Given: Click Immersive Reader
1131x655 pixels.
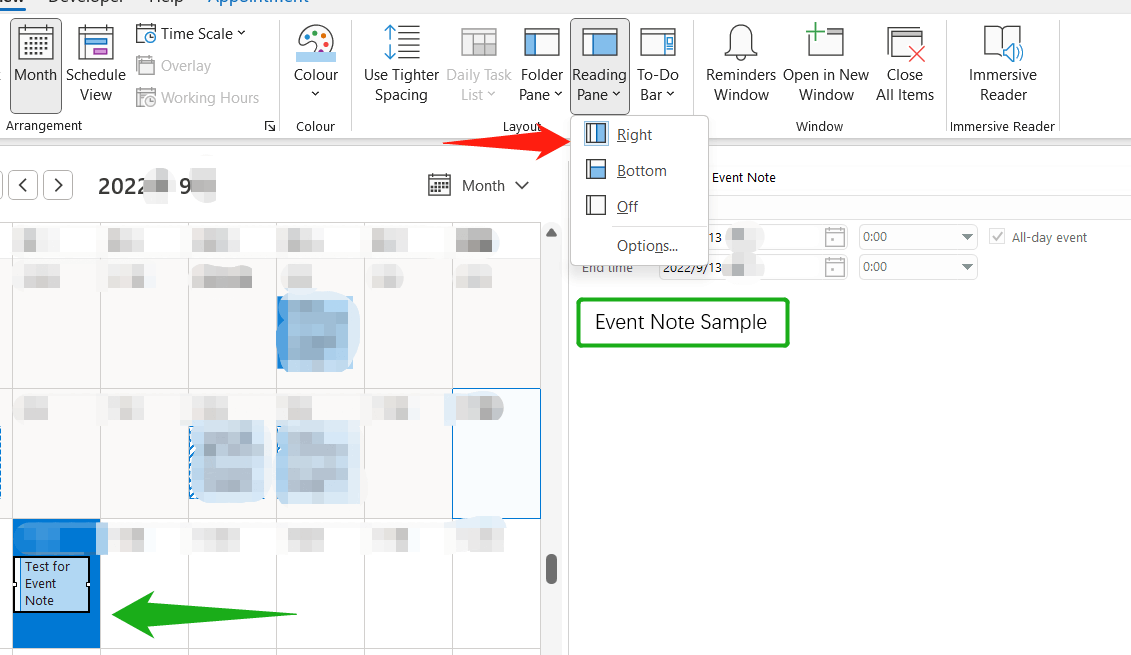Looking at the screenshot, I should pos(1002,63).
